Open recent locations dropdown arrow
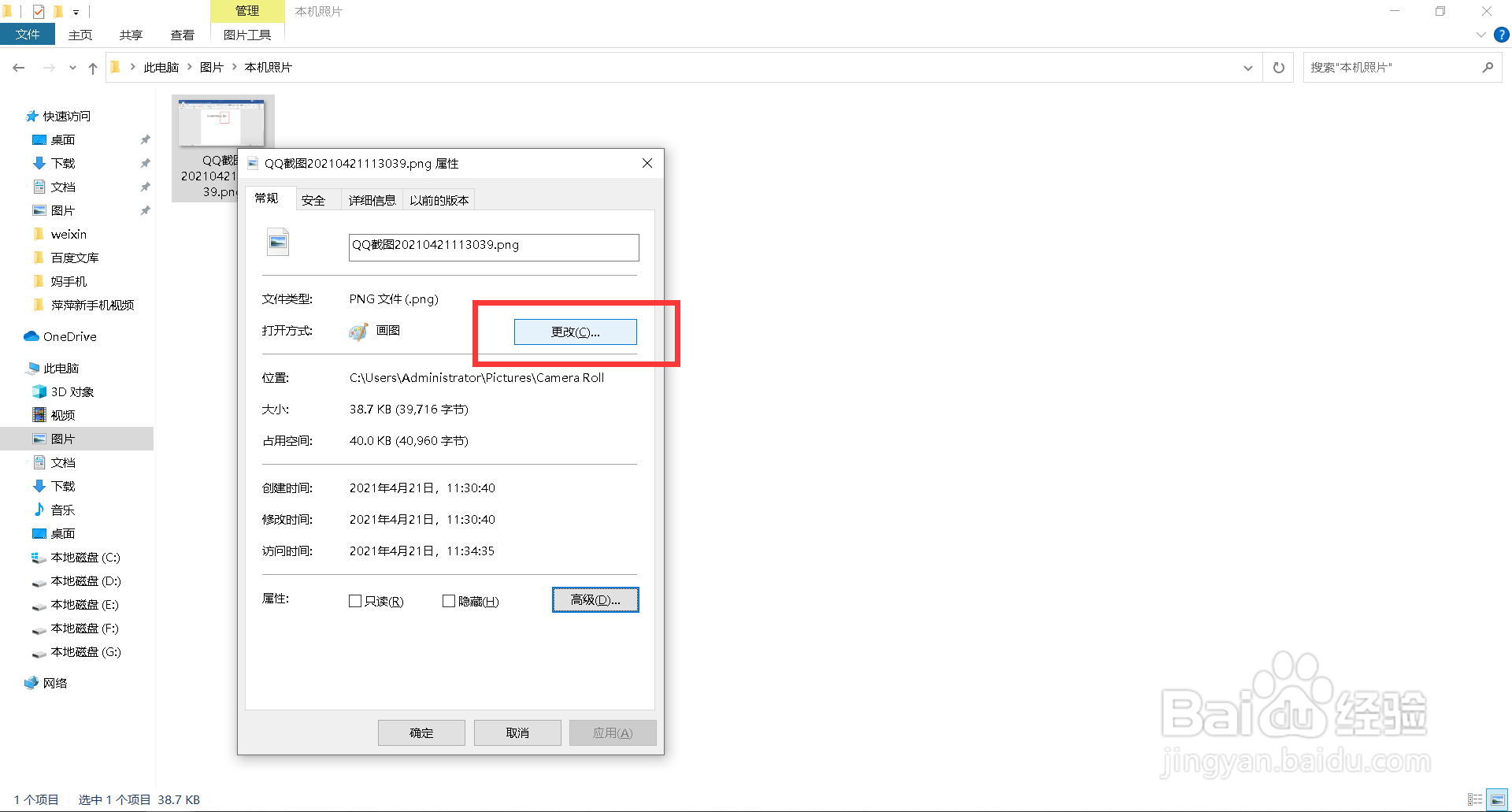The height and width of the screenshot is (812, 1512). pyautogui.click(x=72, y=68)
